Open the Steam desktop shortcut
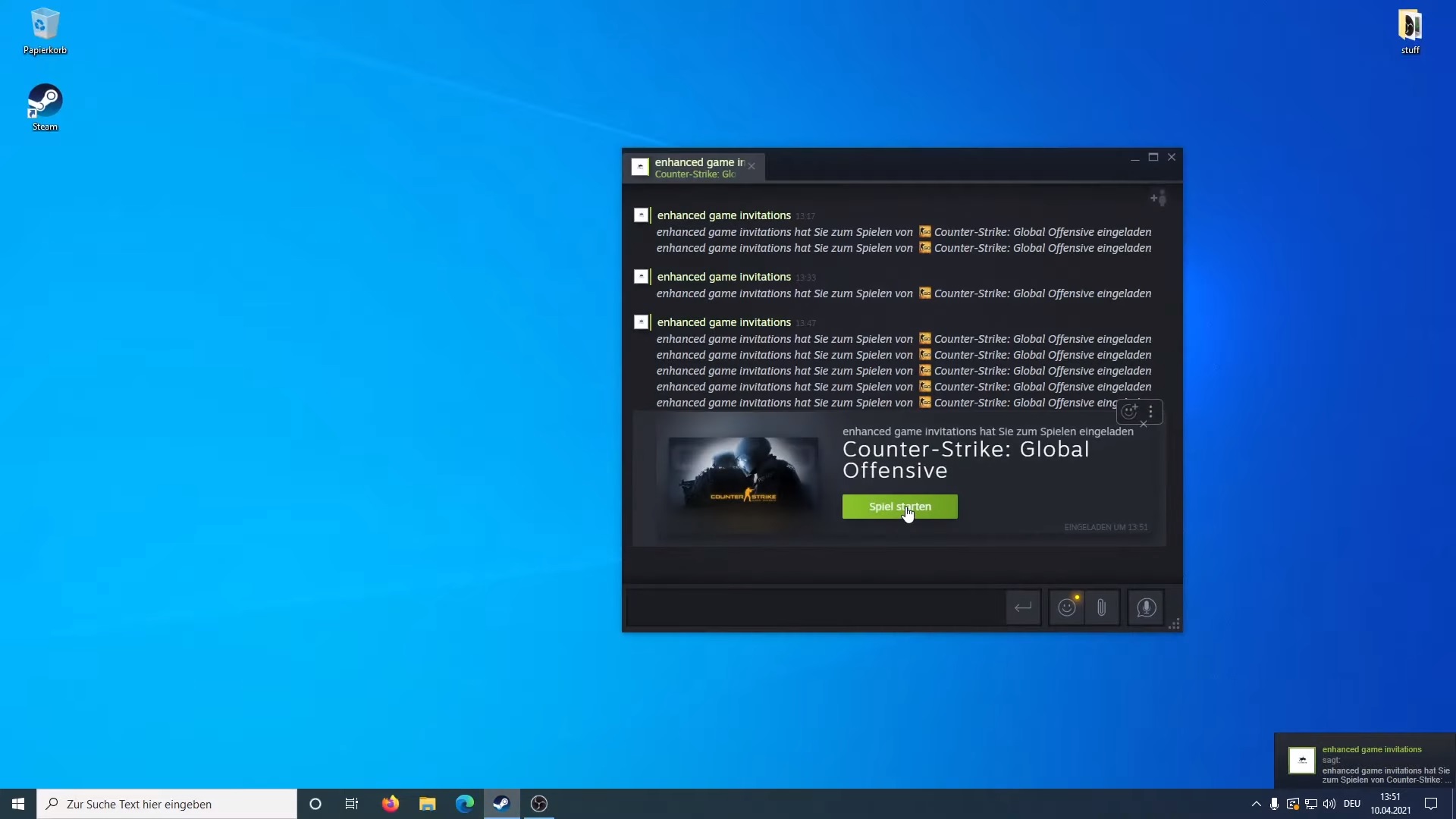This screenshot has width=1456, height=819. point(45,108)
